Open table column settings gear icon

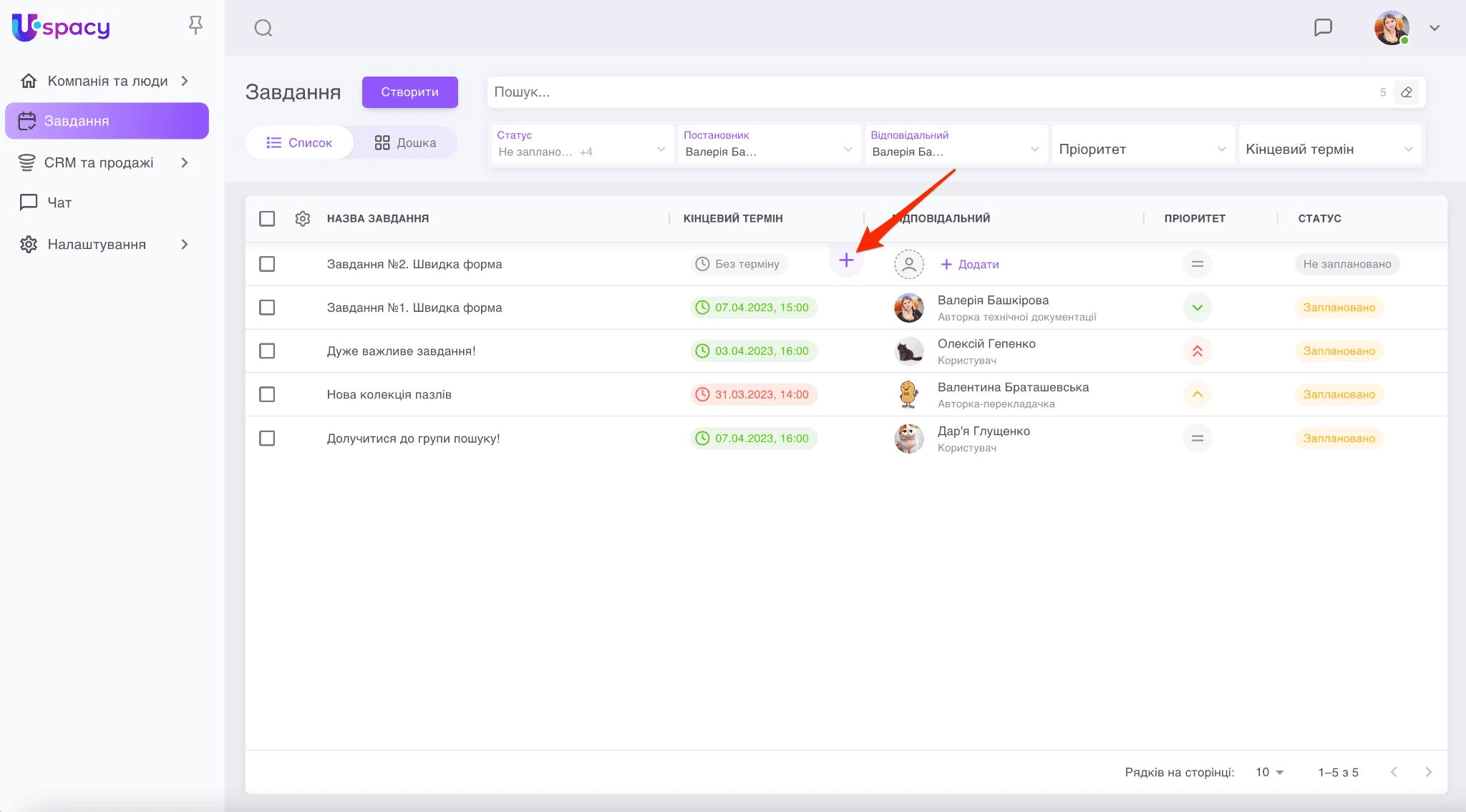pyautogui.click(x=303, y=218)
